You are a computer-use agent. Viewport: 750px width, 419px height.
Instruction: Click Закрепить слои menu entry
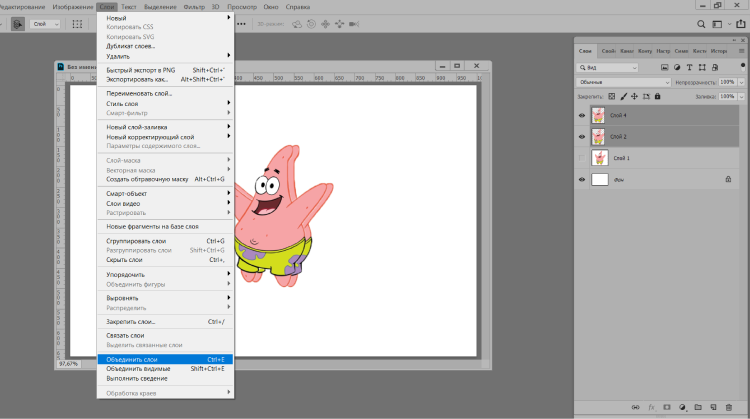coord(165,321)
